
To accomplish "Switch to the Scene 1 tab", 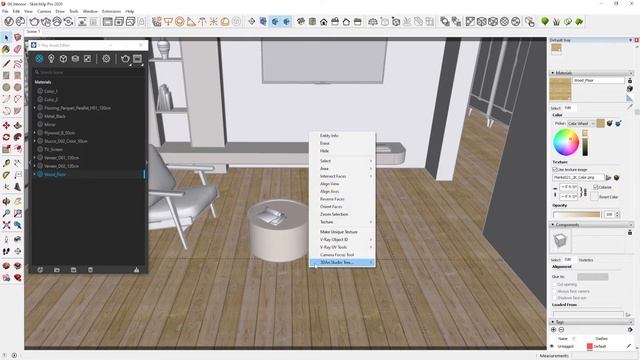I will point(33,31).
